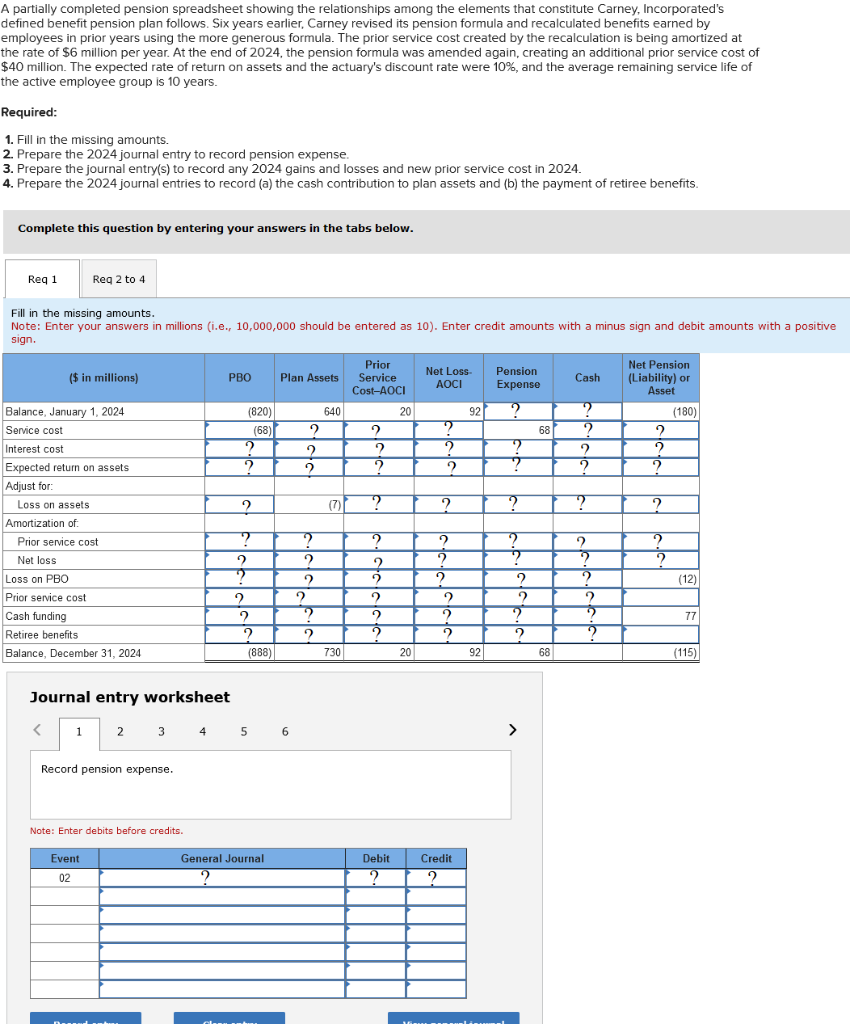Click Service cost Net Pension Liability cell

660,430
